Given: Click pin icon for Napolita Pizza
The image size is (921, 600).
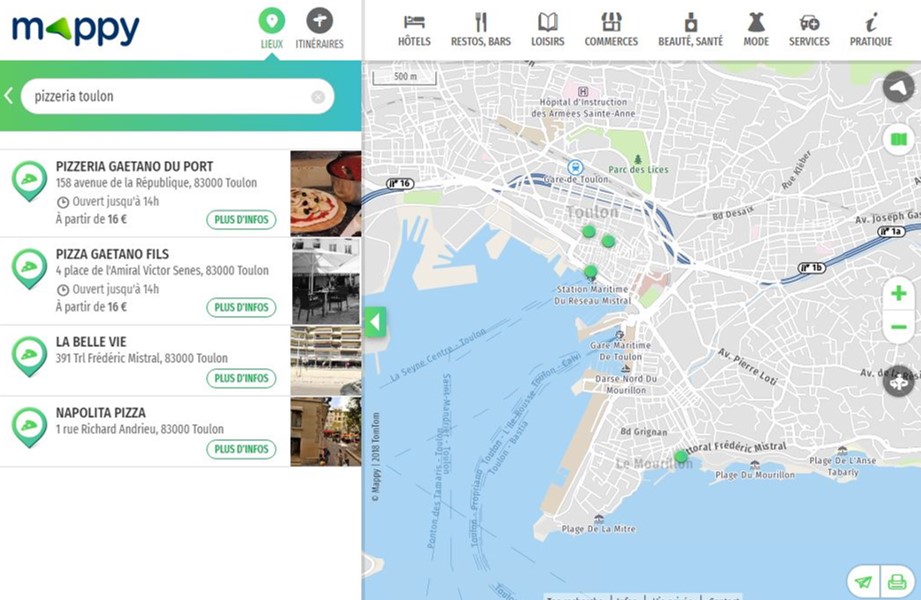Looking at the screenshot, I should coord(29,427).
